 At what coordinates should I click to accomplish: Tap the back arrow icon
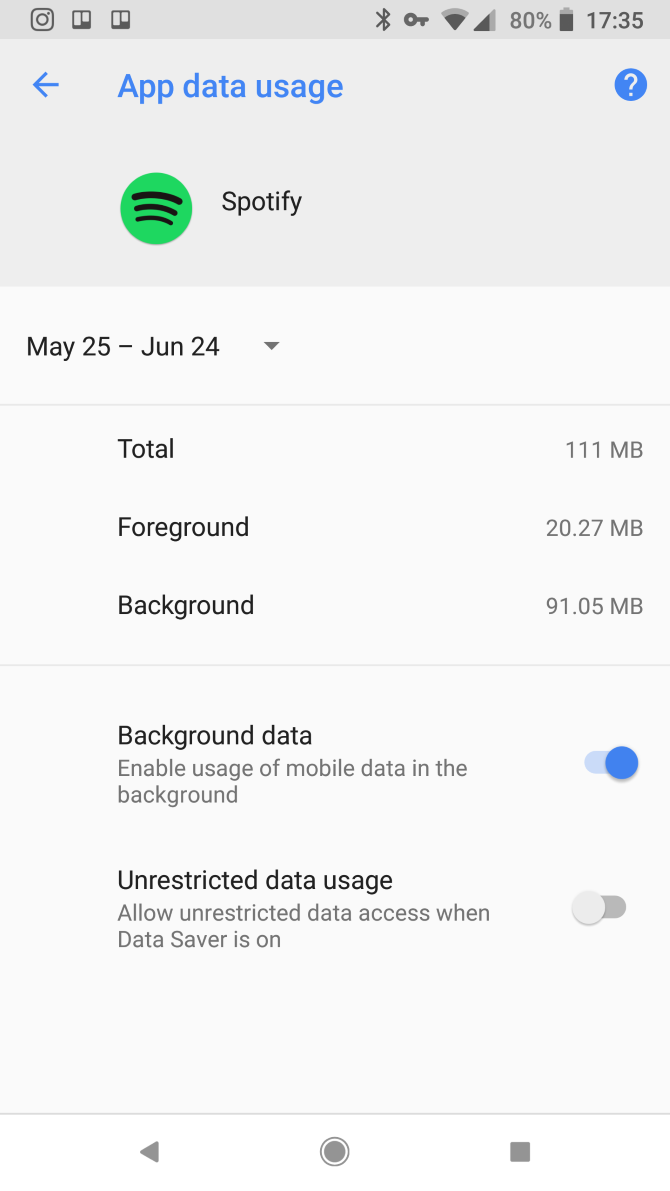pyautogui.click(x=46, y=86)
